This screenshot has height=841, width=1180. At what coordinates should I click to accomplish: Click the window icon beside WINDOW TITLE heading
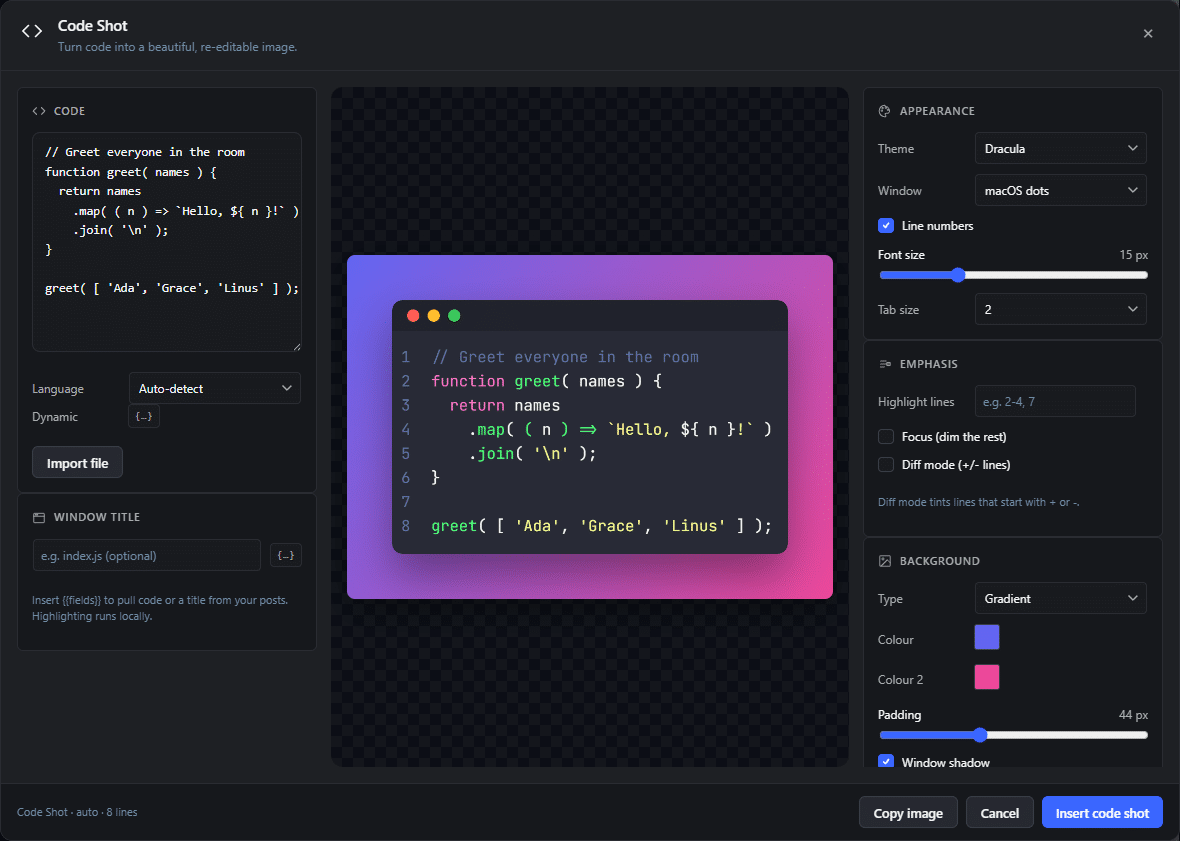pyautogui.click(x=38, y=518)
